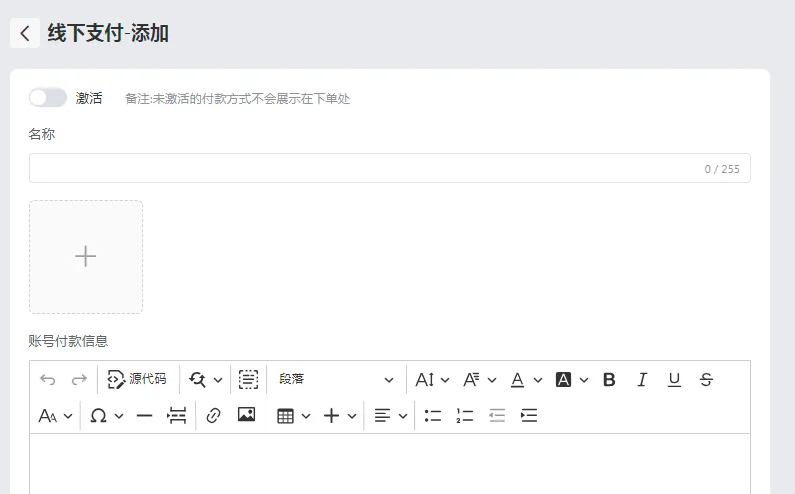Expand the text case dropdown arrow
This screenshot has height=494, width=795.
coord(68,416)
